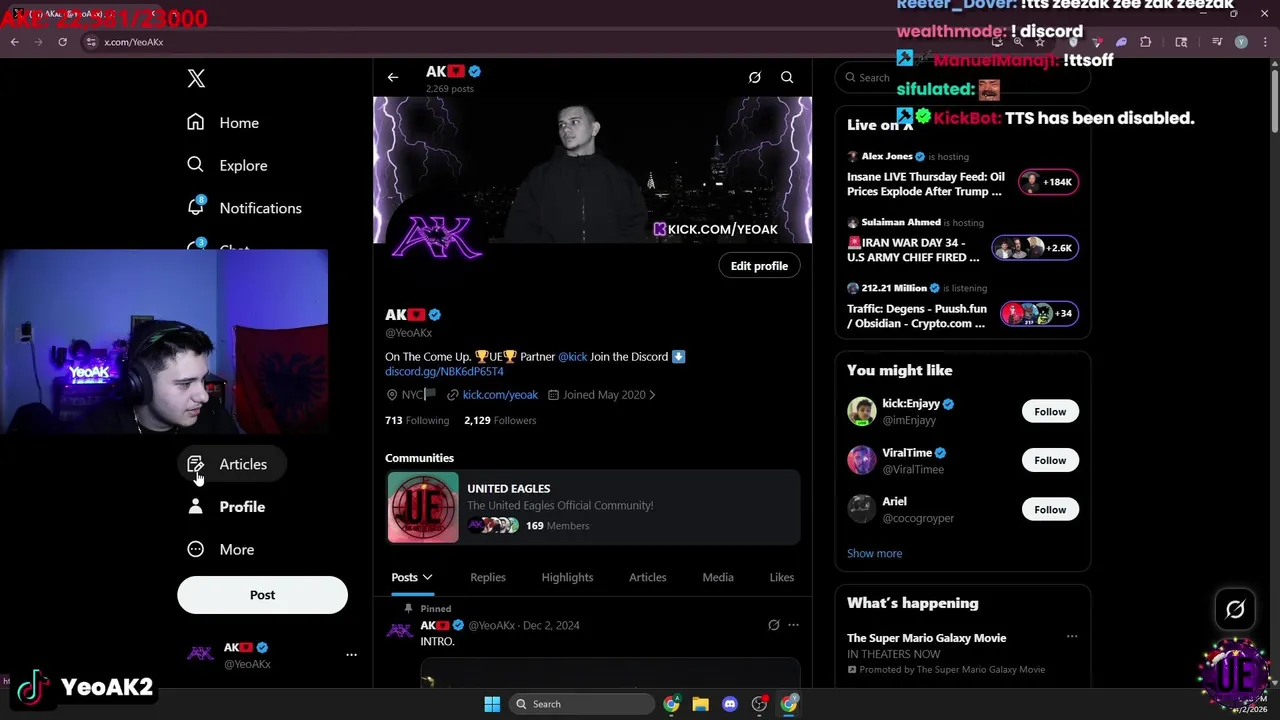Open browser extensions puzzle icon
This screenshot has width=1280, height=720.
click(x=1146, y=42)
